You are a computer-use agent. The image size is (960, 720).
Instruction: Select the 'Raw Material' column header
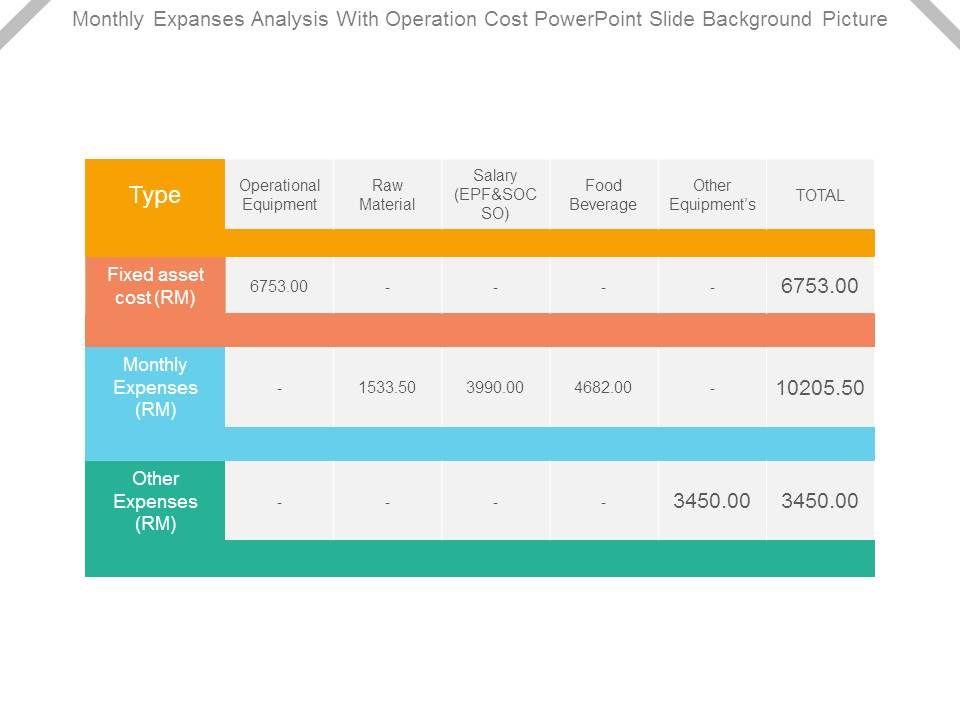pos(387,195)
